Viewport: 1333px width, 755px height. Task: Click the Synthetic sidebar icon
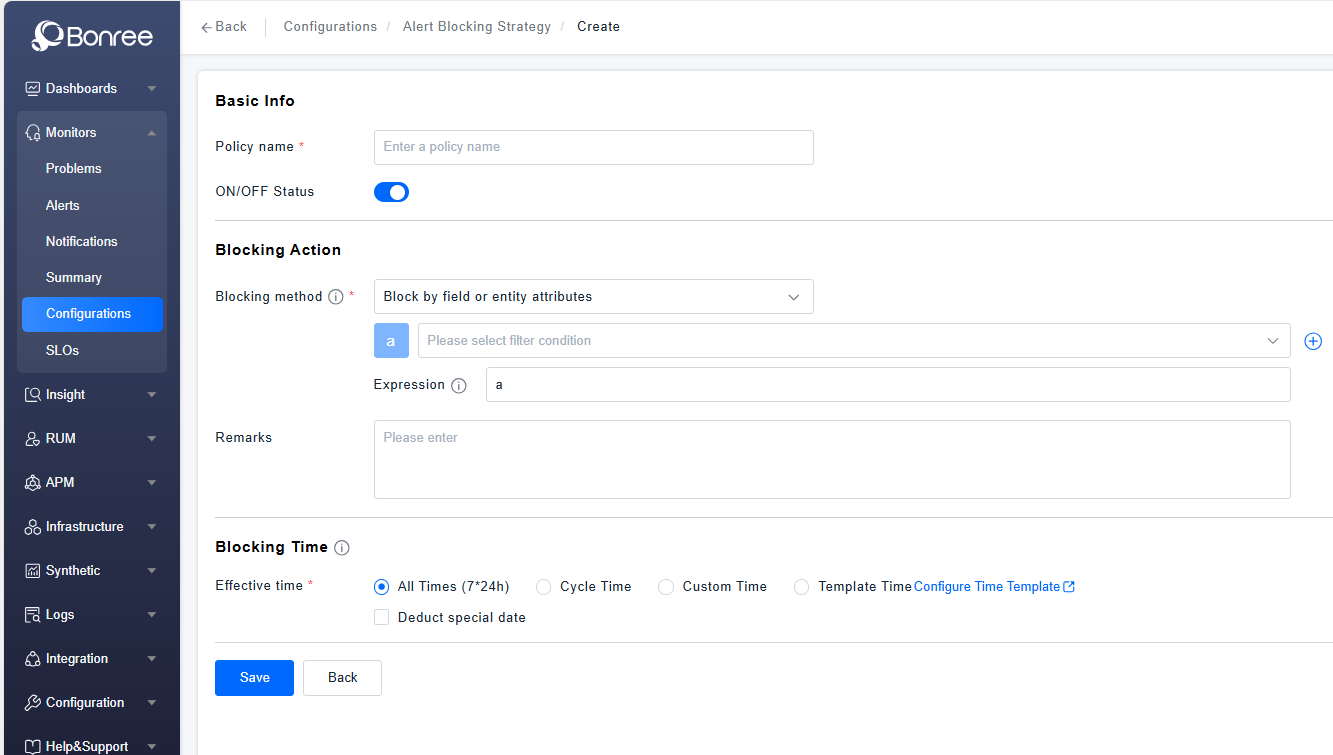click(x=33, y=571)
